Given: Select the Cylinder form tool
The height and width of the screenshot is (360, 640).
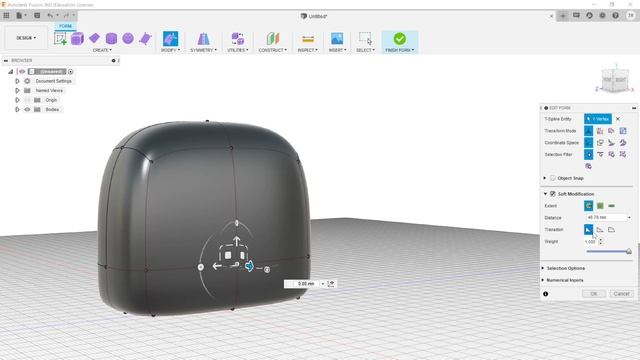Looking at the screenshot, I should (x=111, y=39).
